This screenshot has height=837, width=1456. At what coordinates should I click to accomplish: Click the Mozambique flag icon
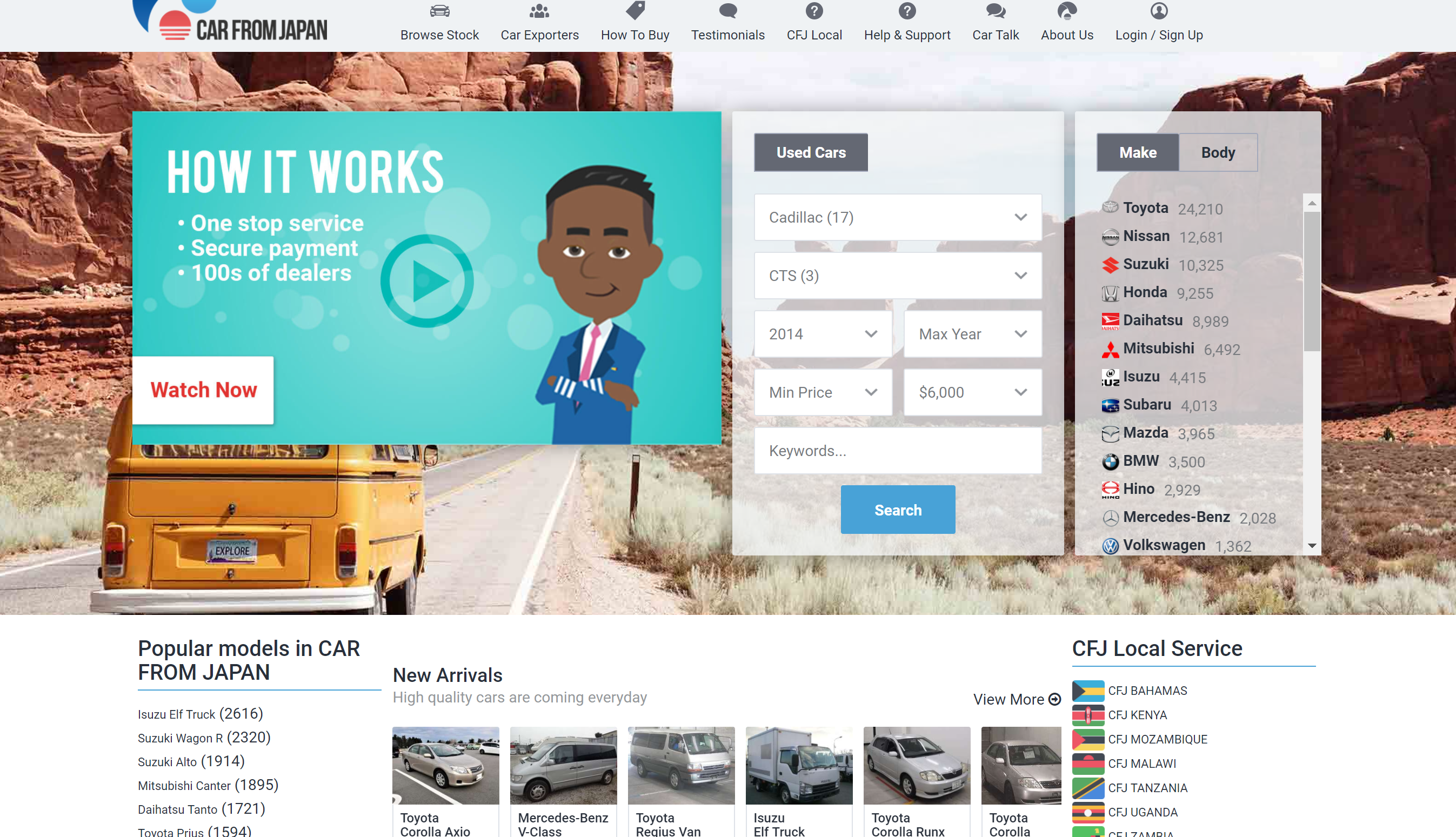1087,739
